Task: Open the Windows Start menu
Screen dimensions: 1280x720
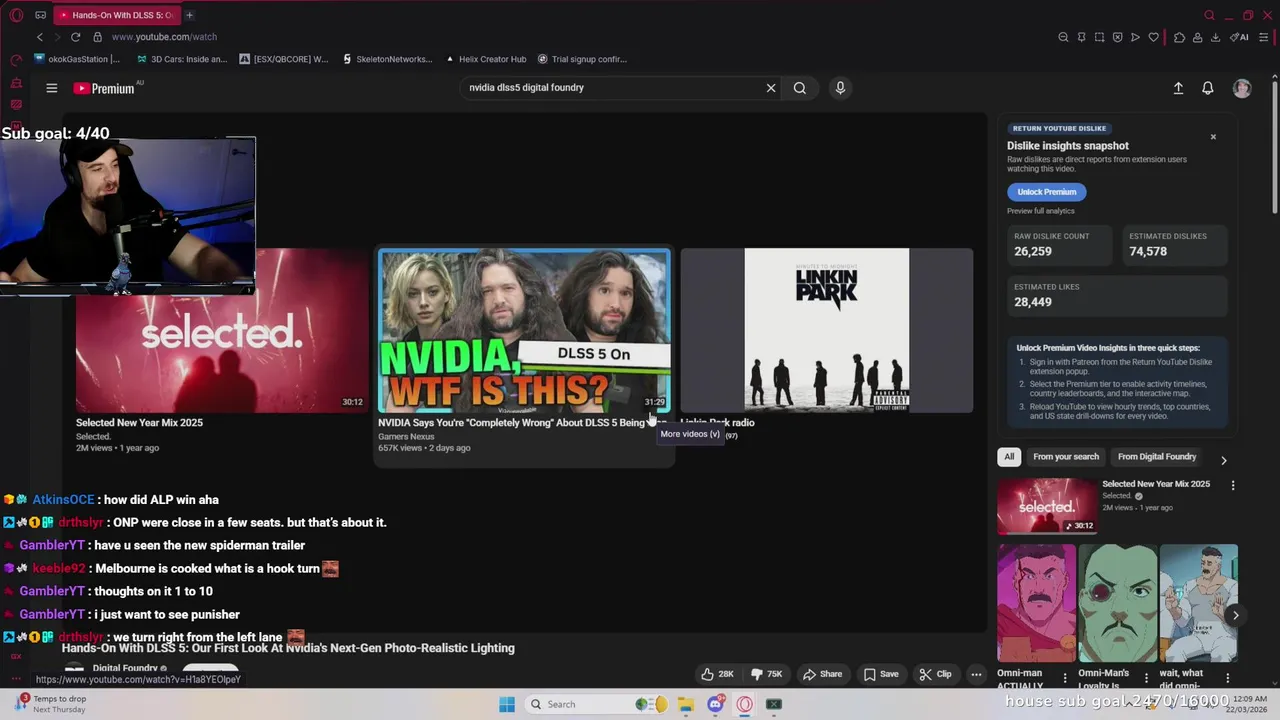Action: pos(507,704)
